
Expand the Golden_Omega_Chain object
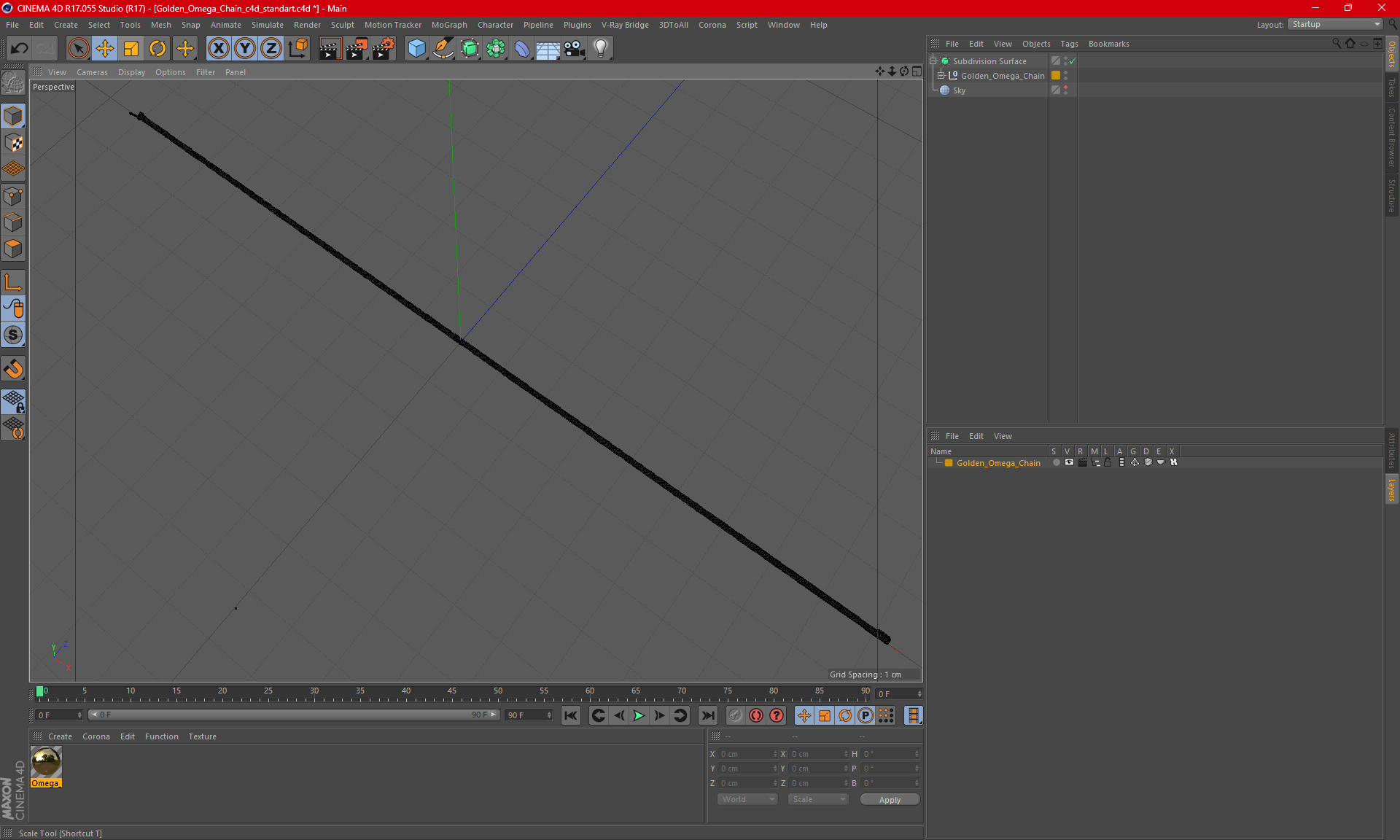pyautogui.click(x=941, y=76)
